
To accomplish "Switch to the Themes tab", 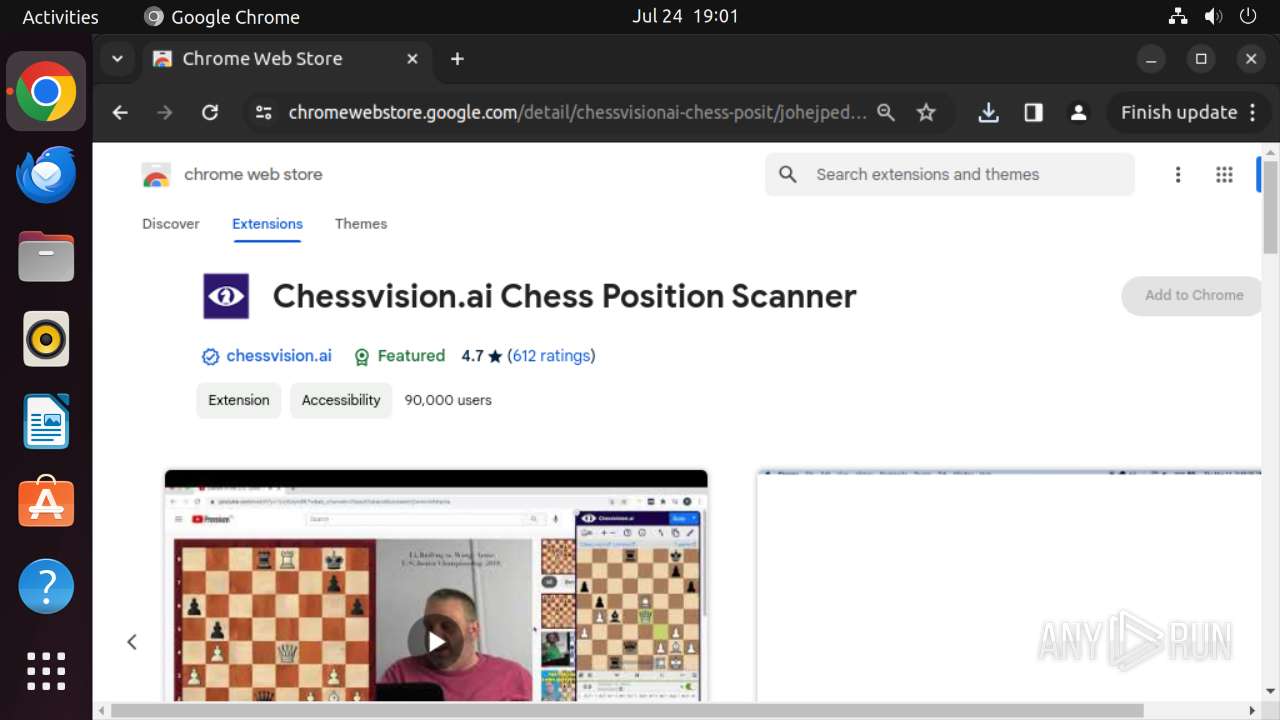I will tap(361, 224).
